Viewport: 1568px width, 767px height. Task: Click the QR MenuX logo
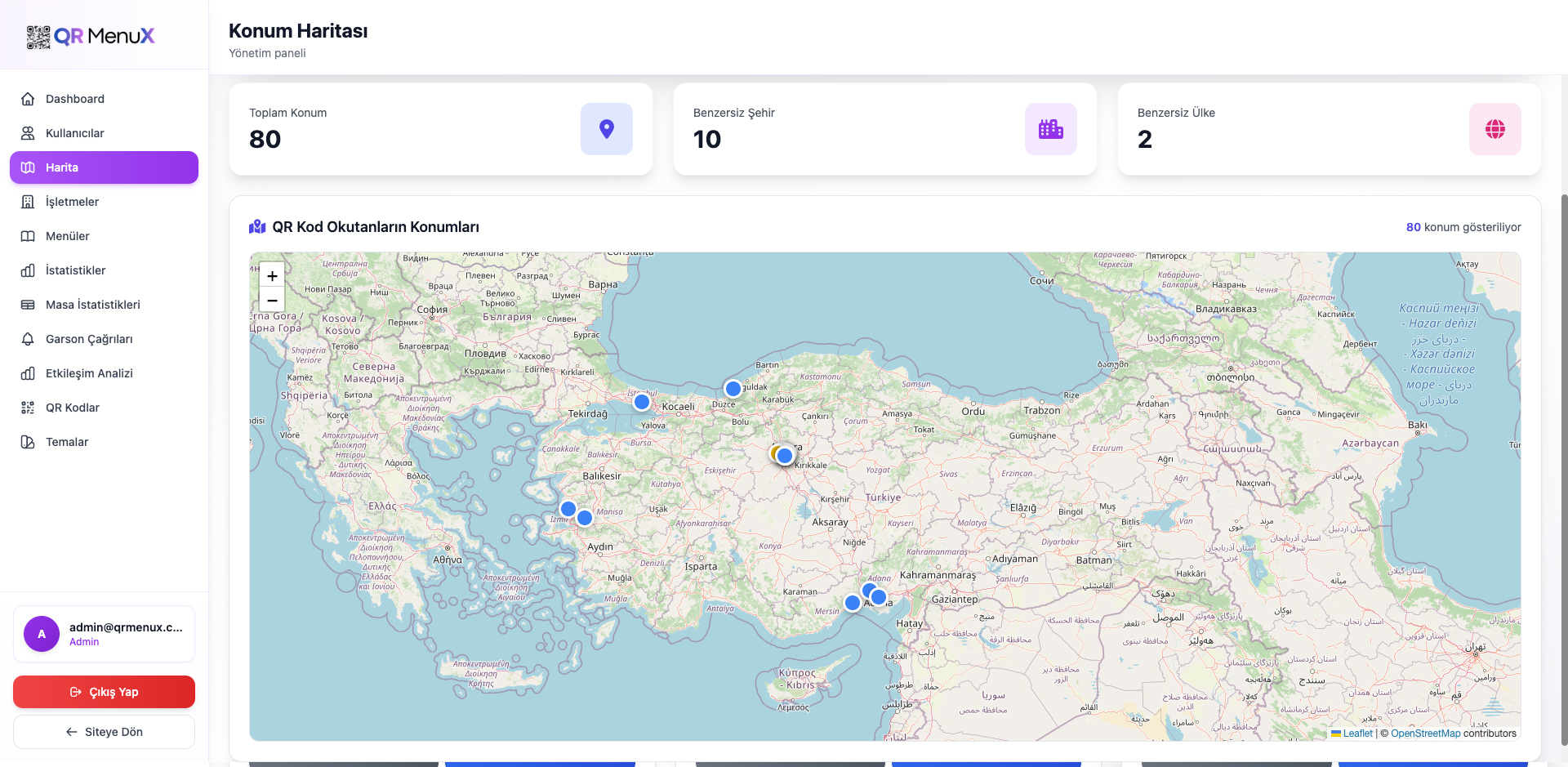pos(91,36)
